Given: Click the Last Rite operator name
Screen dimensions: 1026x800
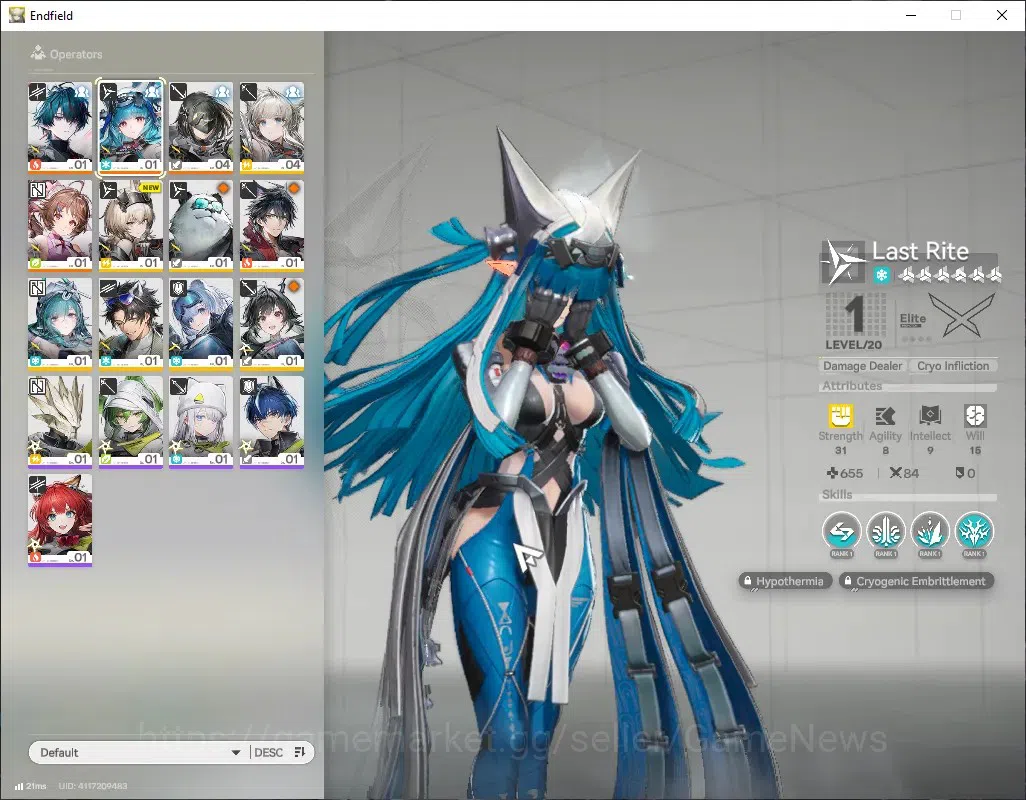Looking at the screenshot, I should (920, 251).
